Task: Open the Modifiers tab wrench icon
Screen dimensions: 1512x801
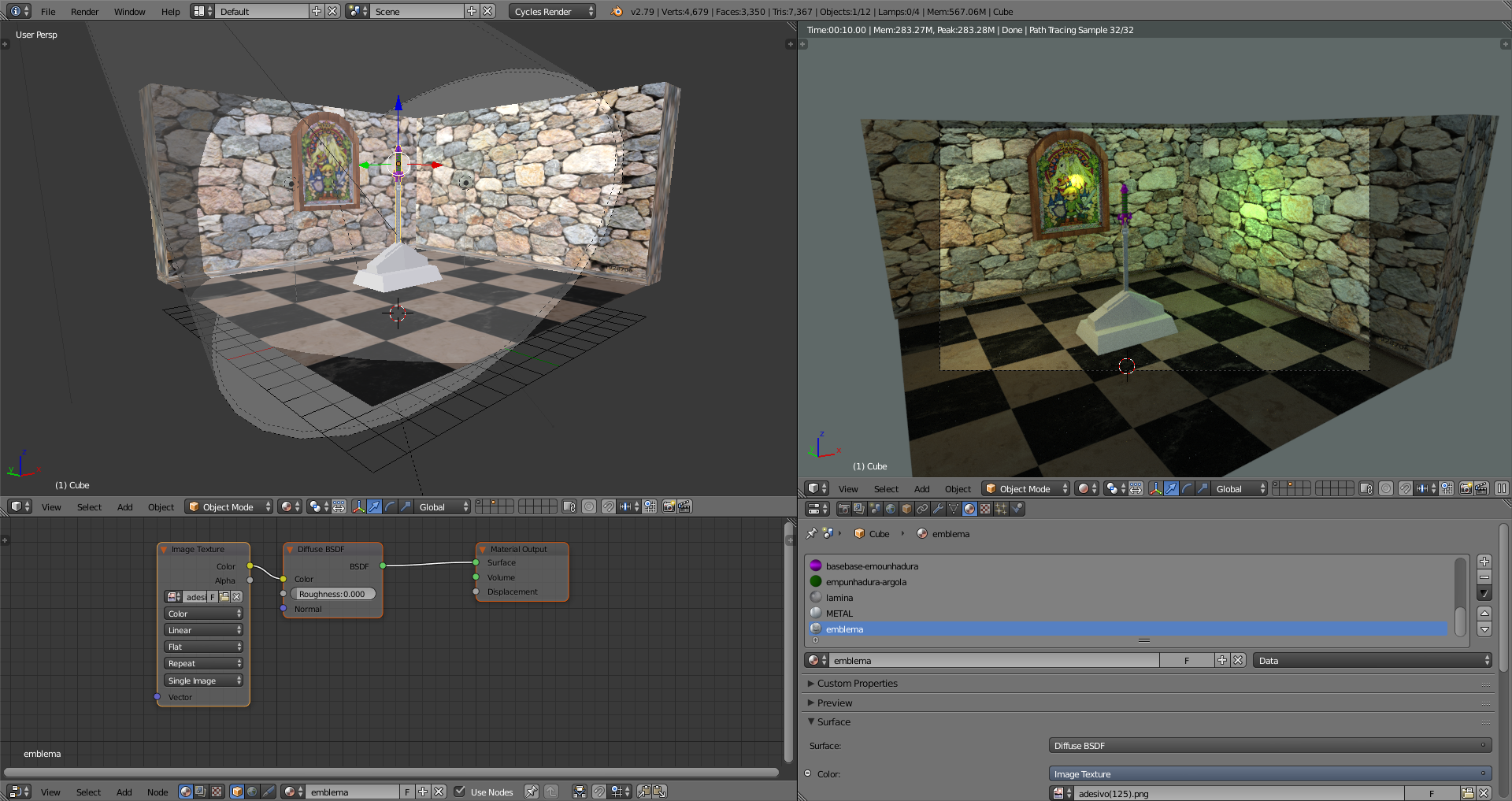Action: click(938, 509)
